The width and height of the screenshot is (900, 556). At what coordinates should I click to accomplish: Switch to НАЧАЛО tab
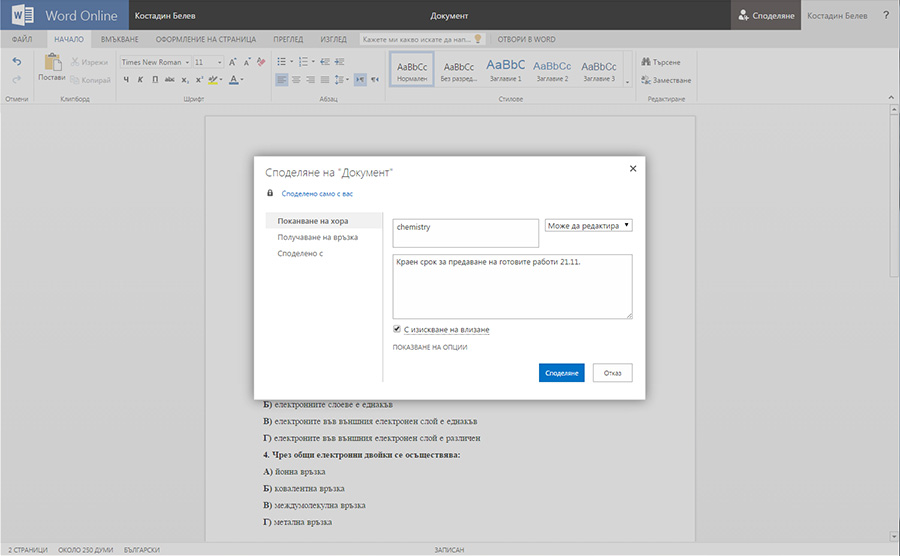[69, 40]
